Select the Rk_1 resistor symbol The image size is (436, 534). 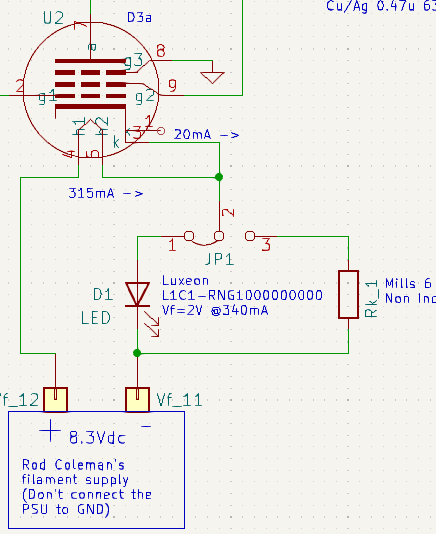pyautogui.click(x=348, y=295)
